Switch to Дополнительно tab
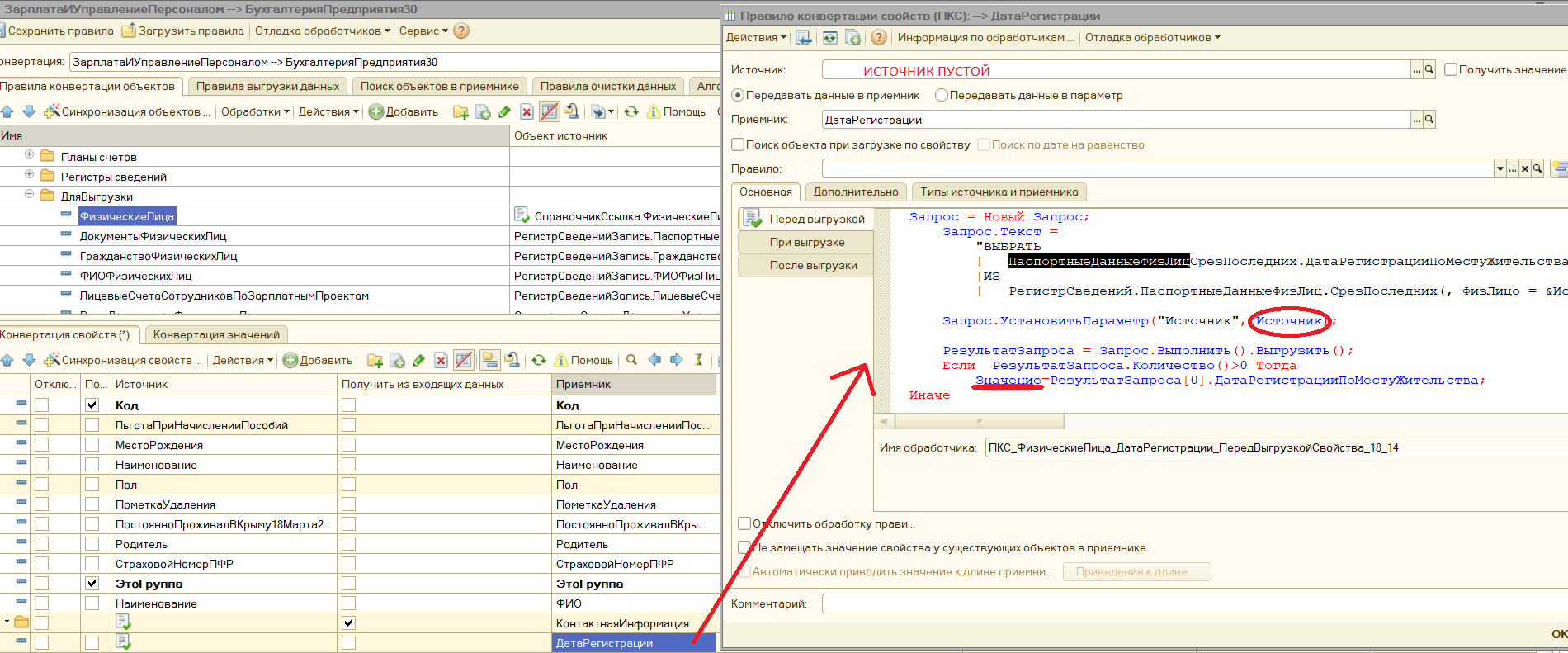Screen dimensions: 1568x653 coord(856,192)
